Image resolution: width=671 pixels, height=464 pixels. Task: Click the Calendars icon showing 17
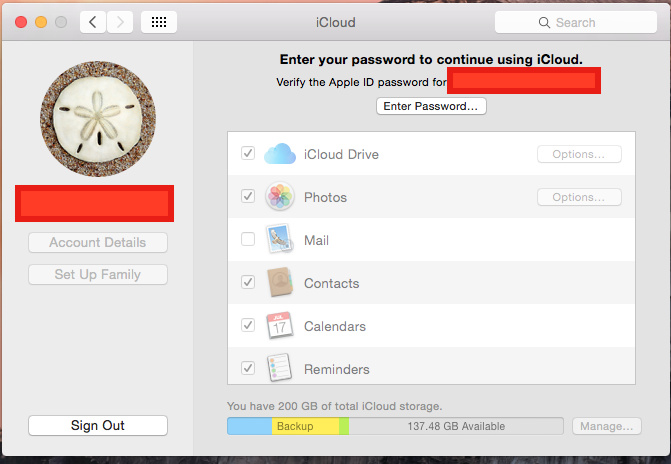click(x=280, y=325)
